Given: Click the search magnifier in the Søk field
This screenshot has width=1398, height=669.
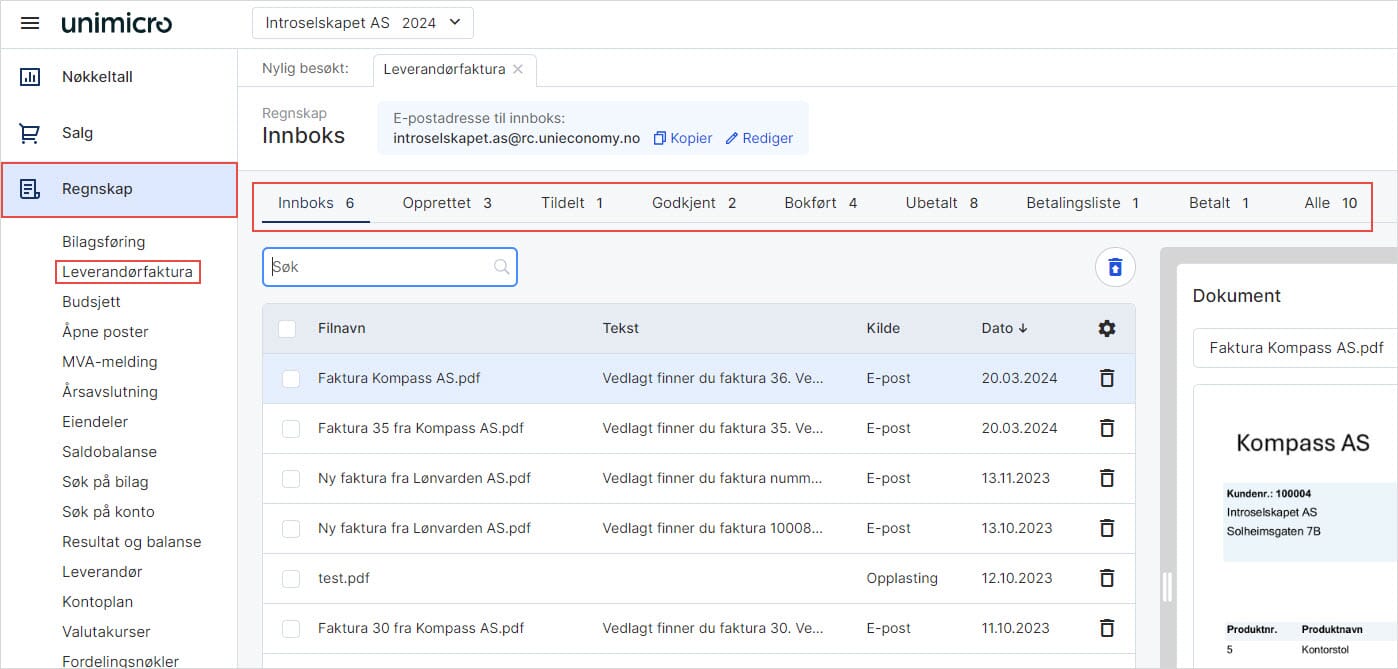Looking at the screenshot, I should (500, 267).
